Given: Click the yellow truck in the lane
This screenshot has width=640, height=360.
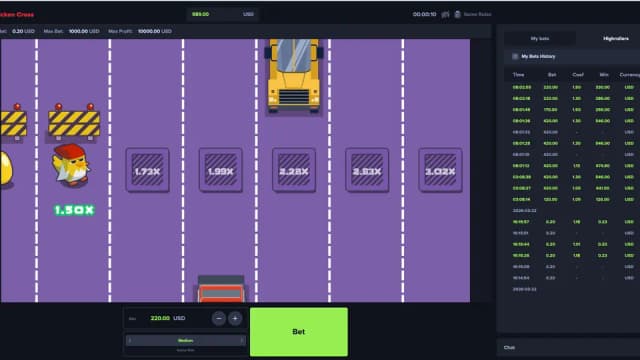Looking at the screenshot, I should (293, 76).
